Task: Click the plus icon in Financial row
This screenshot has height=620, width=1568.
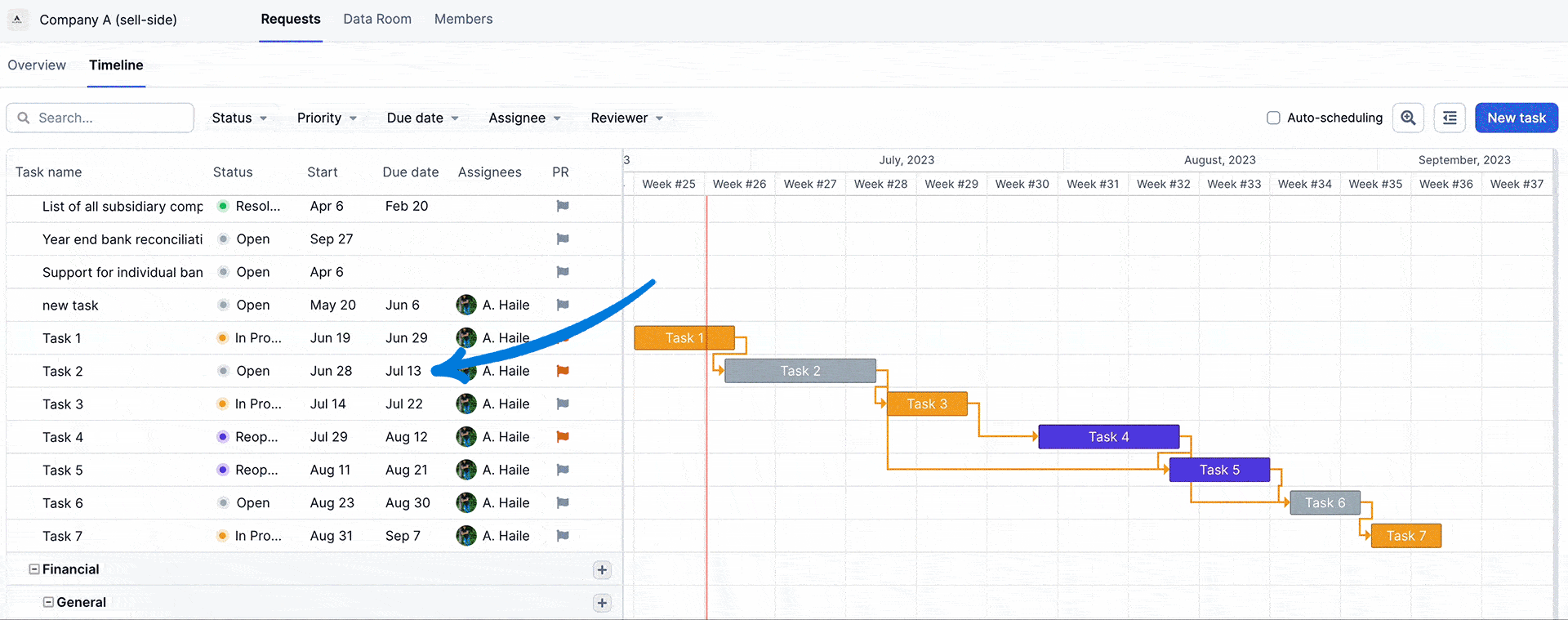Action: click(602, 570)
